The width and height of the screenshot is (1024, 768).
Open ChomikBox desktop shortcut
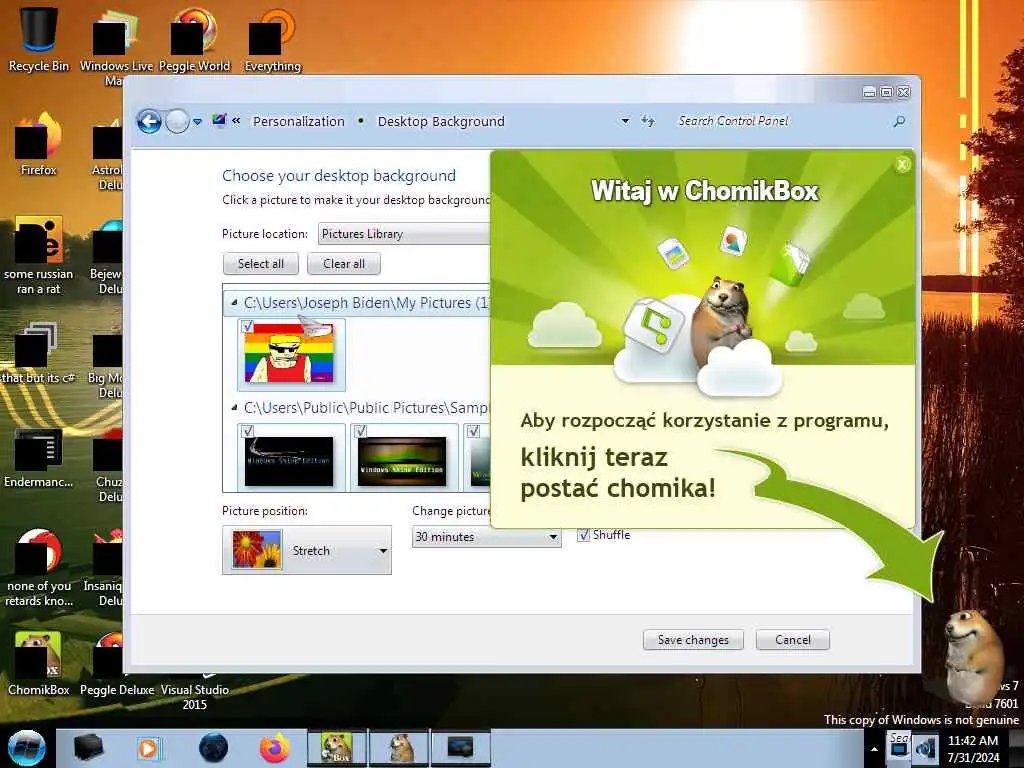(x=39, y=664)
